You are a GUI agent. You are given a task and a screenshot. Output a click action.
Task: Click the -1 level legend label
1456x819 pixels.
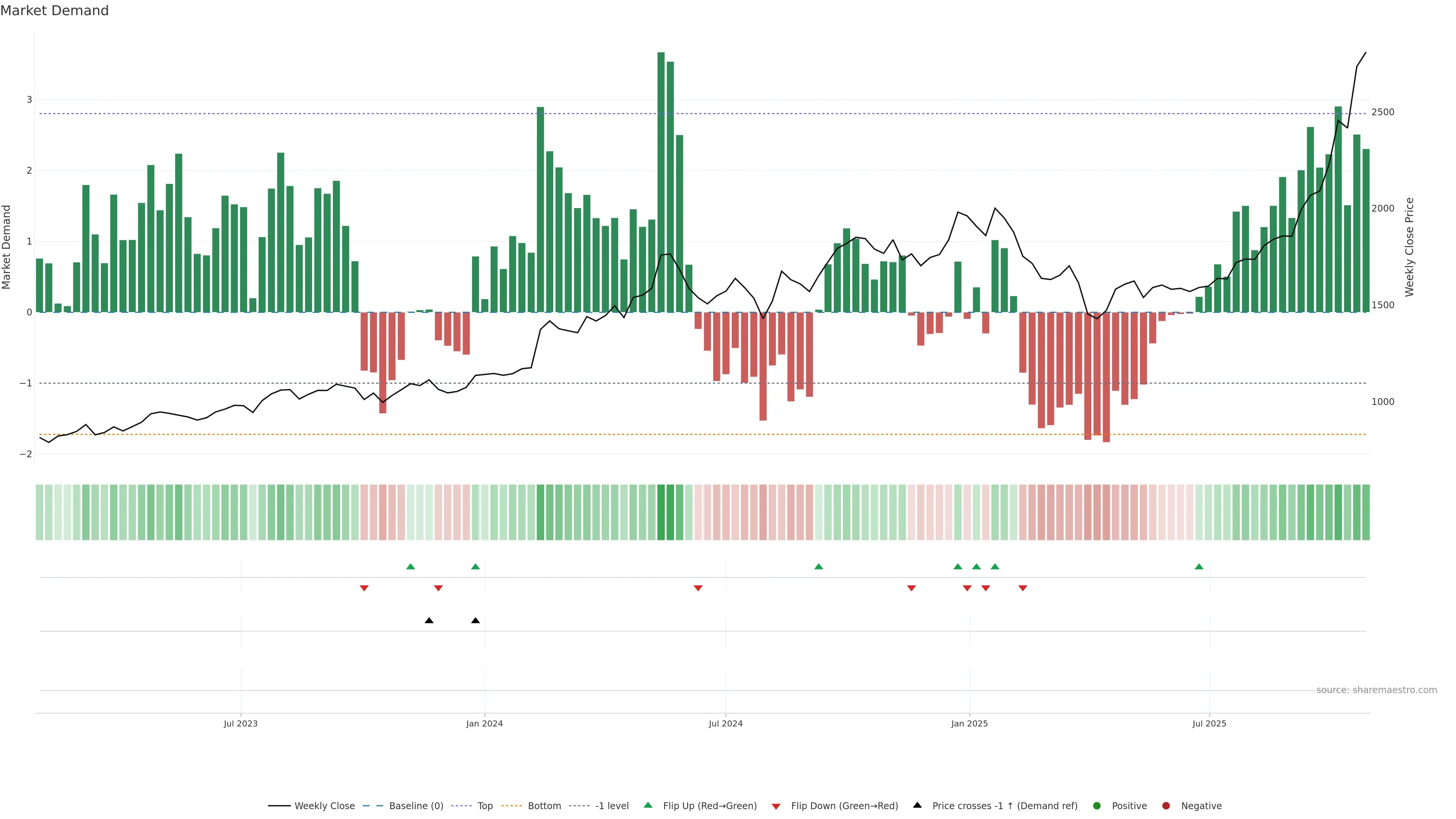(x=612, y=806)
